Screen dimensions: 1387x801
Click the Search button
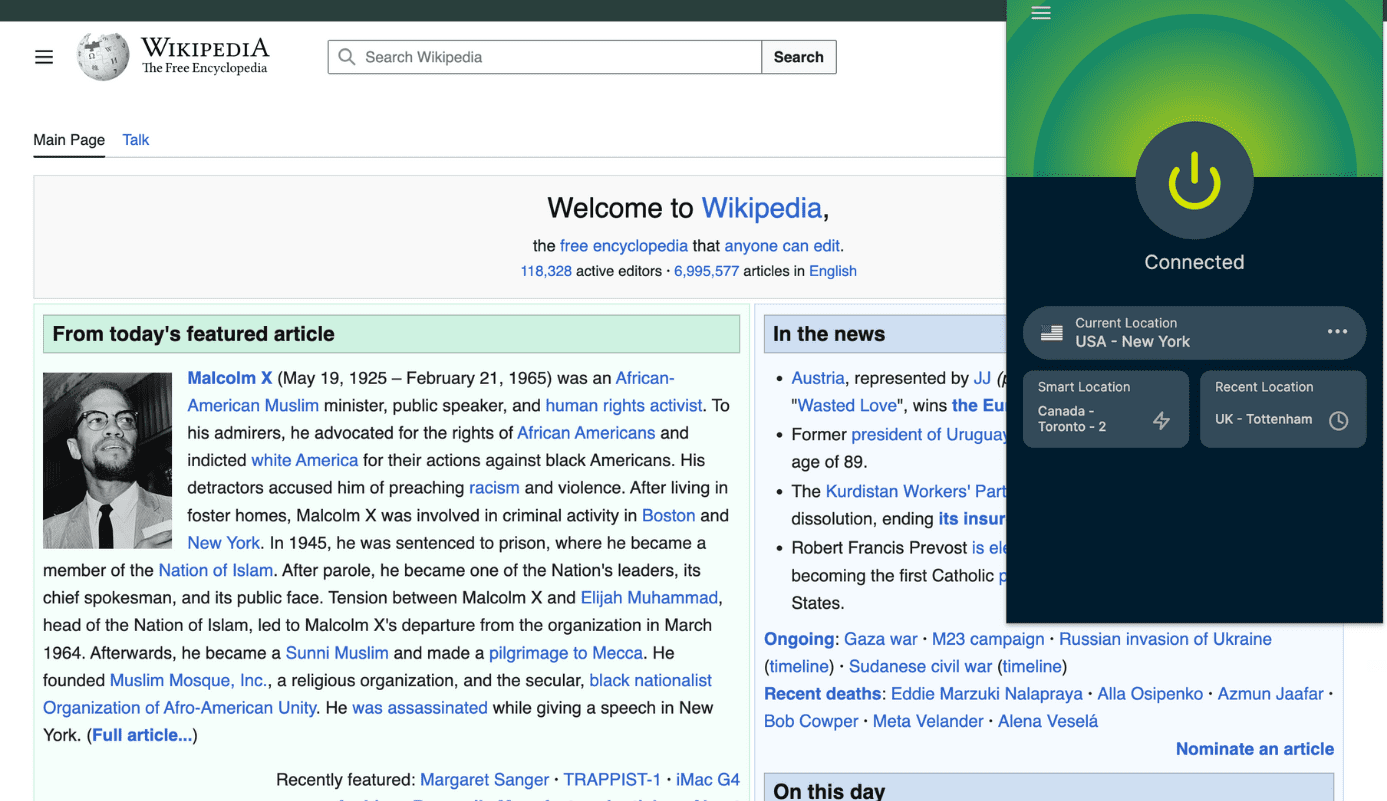(x=798, y=57)
